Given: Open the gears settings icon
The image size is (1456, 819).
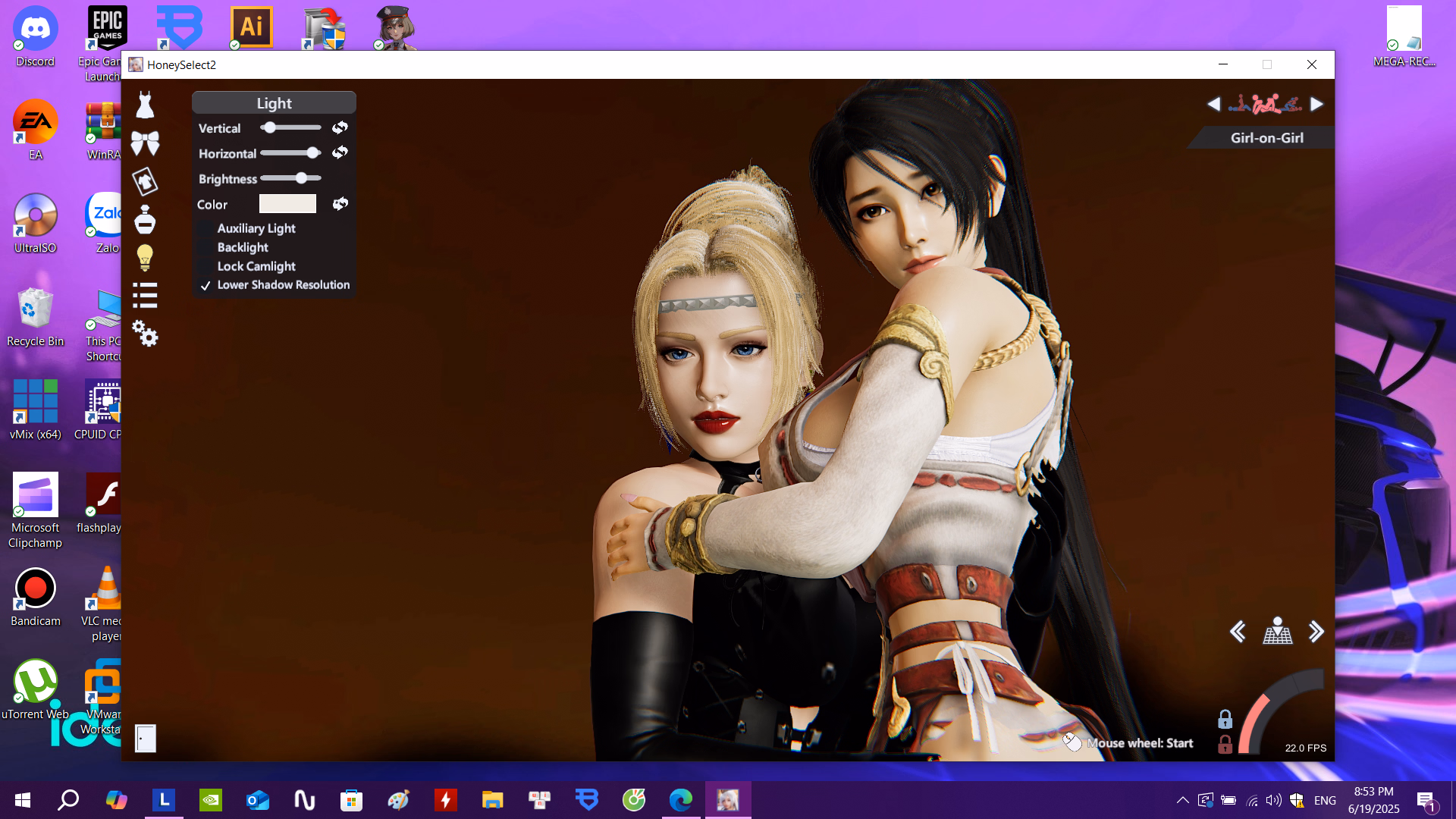Looking at the screenshot, I should click(x=145, y=334).
